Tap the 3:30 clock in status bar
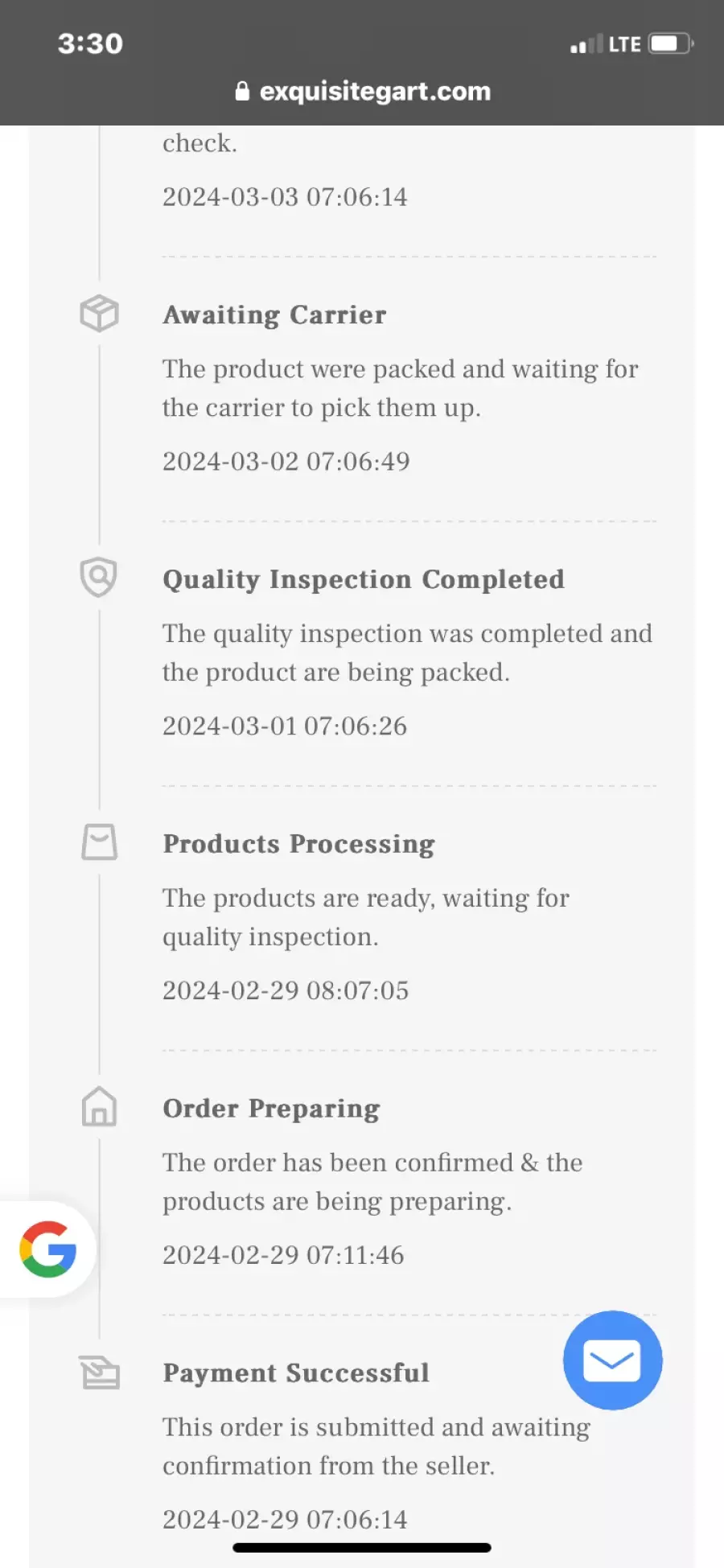 90,43
